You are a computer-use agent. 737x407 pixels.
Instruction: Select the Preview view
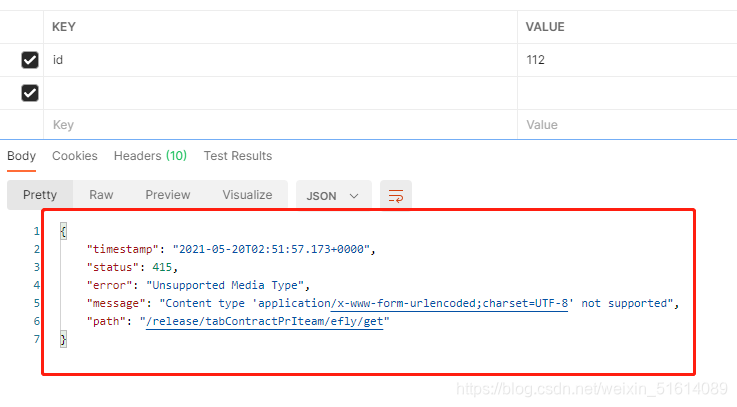(168, 195)
